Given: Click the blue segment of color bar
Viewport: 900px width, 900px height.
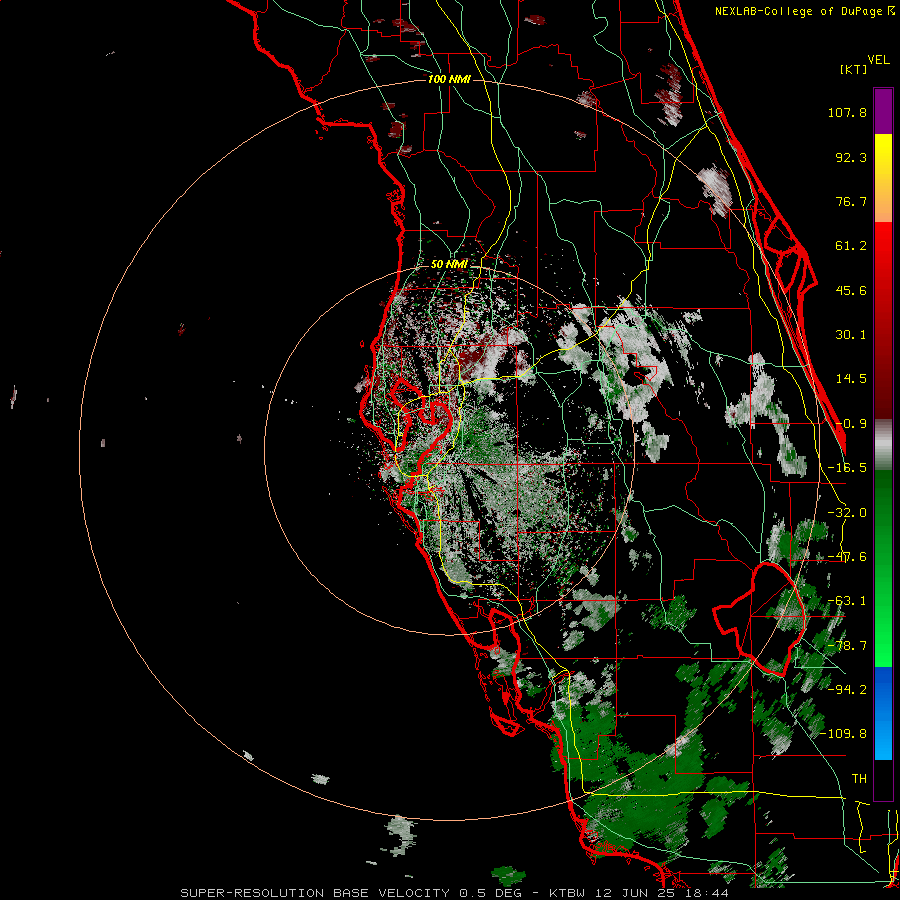Looking at the screenshot, I should pos(883,713).
